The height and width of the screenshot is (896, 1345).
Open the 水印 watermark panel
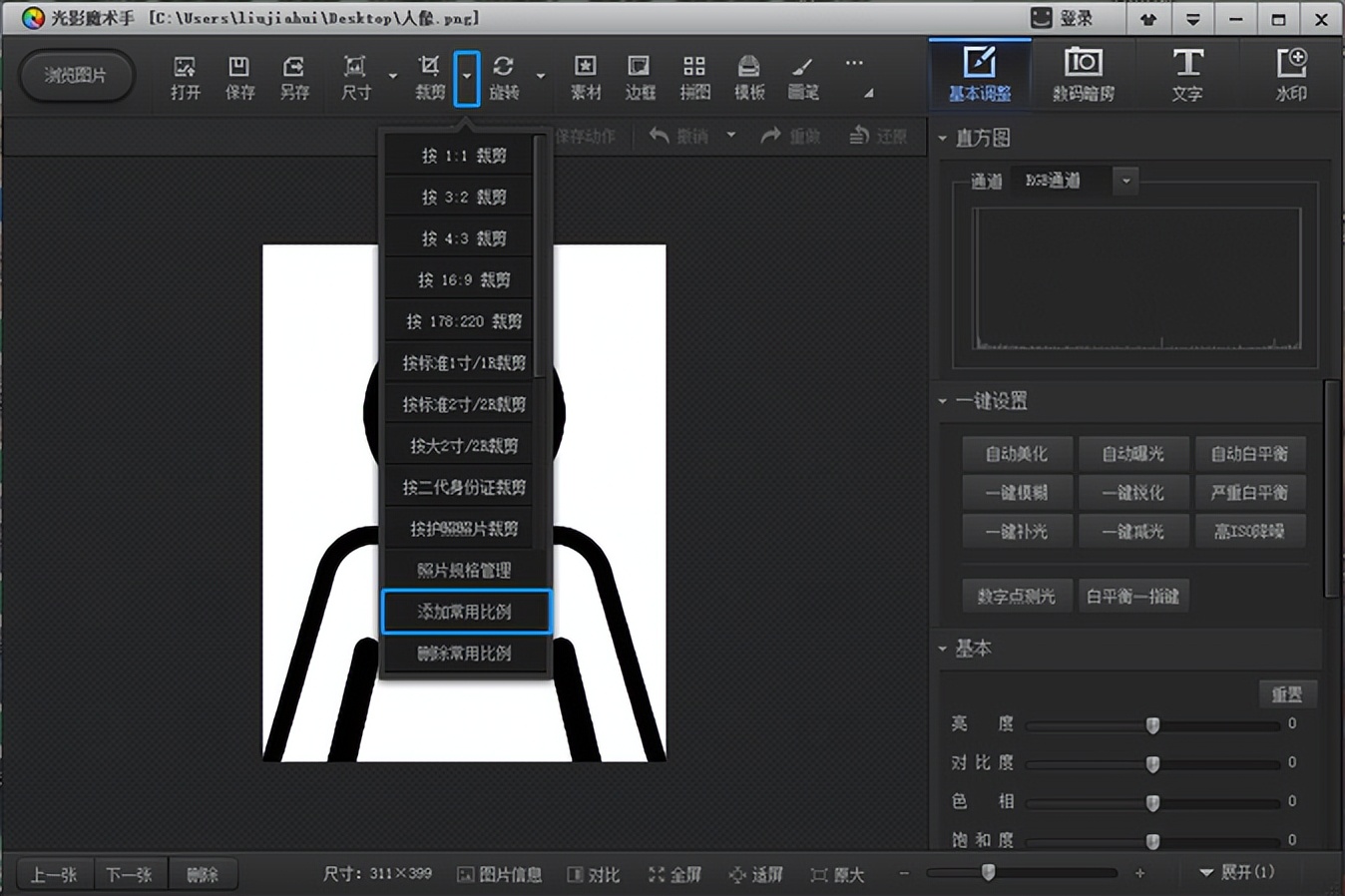point(1291,75)
